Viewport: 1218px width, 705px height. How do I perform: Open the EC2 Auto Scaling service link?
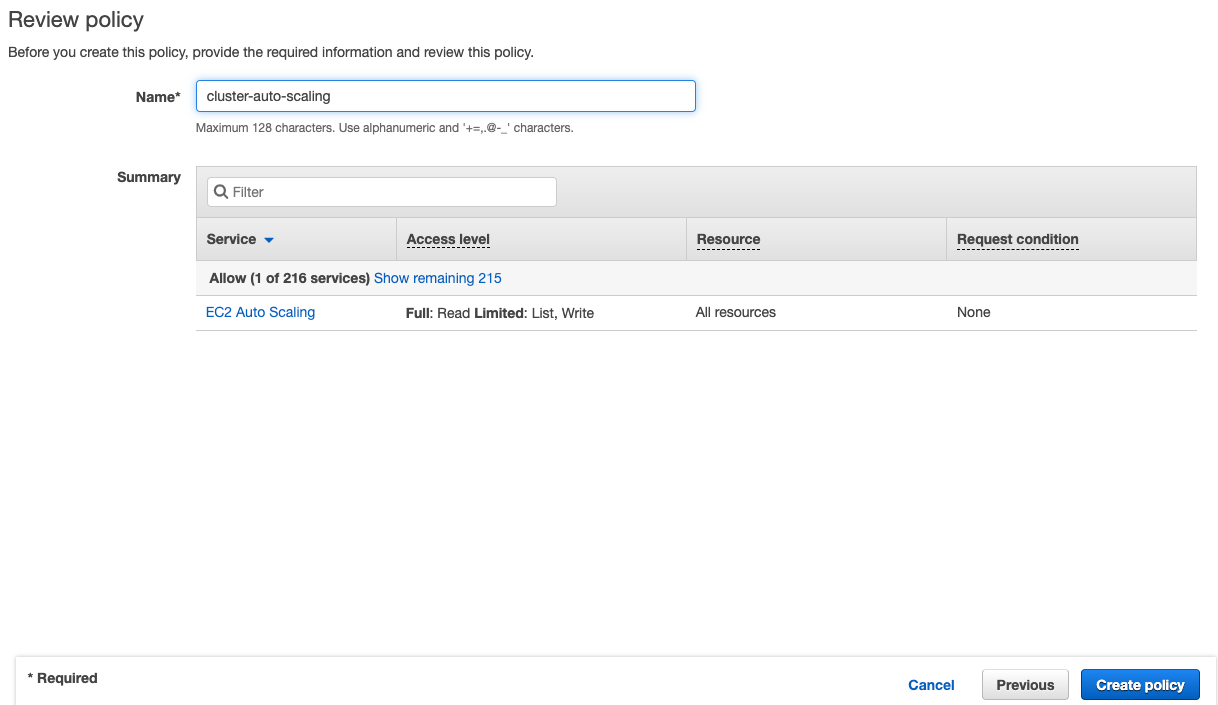pyautogui.click(x=260, y=312)
